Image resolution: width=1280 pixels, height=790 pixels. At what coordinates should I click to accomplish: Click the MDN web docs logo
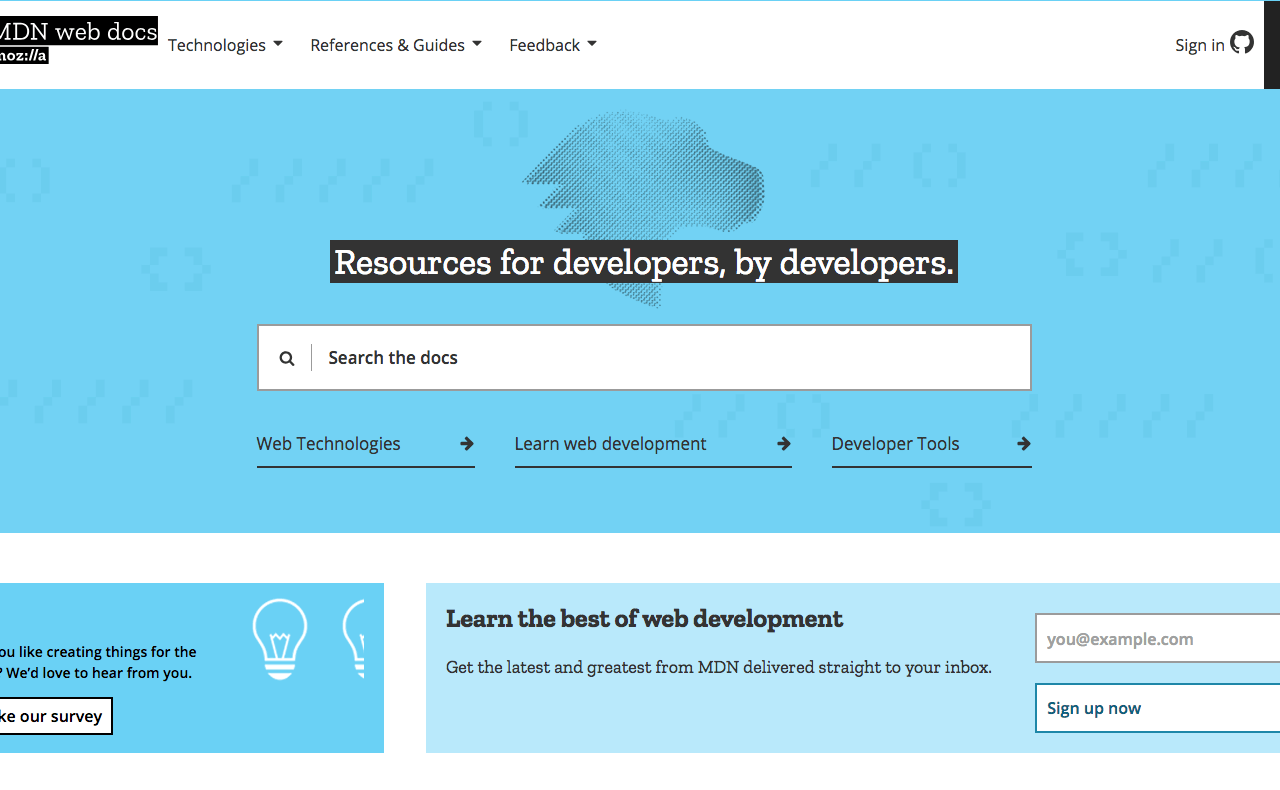click(78, 41)
